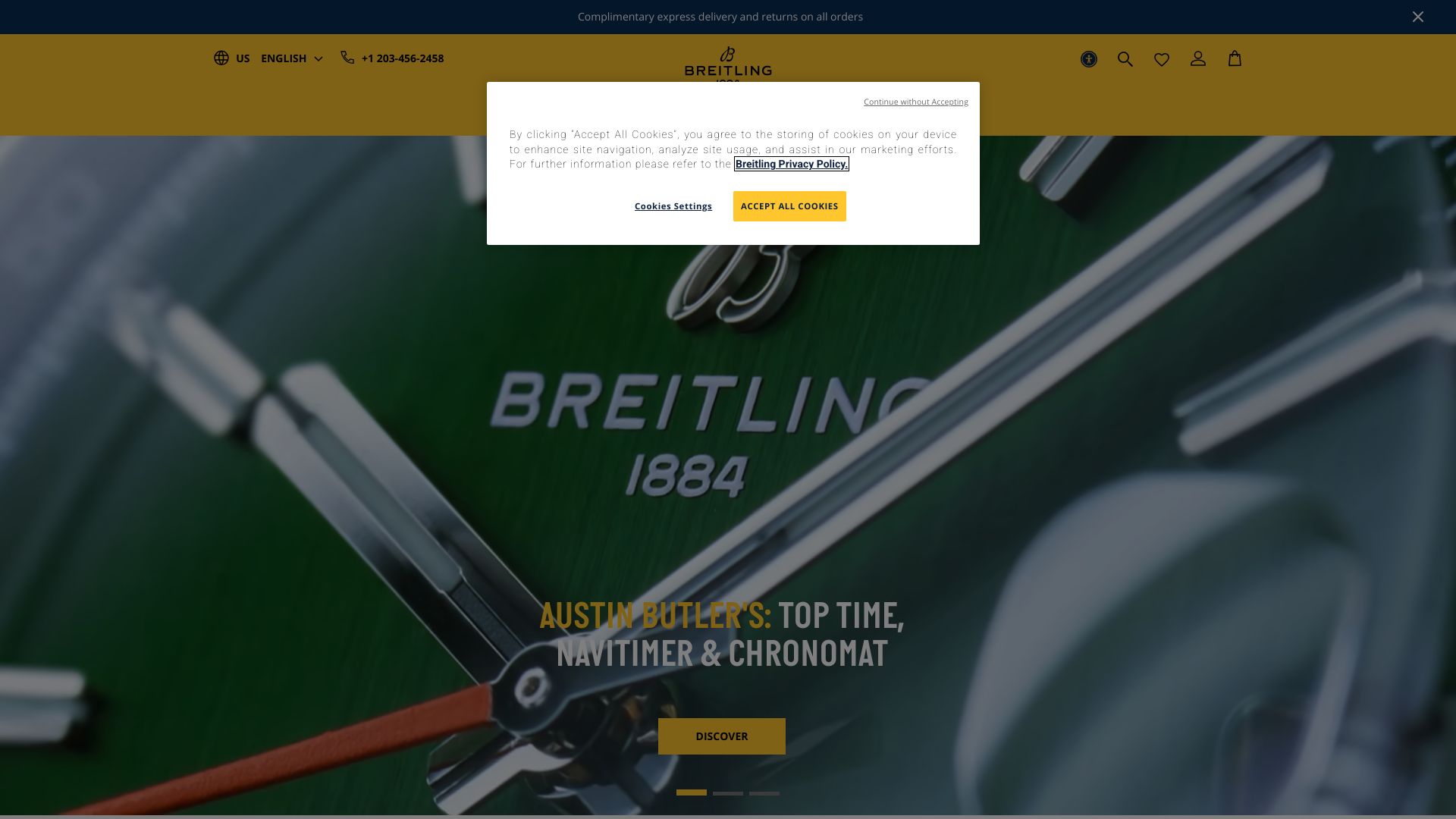Select the second carousel slide indicator

728,793
